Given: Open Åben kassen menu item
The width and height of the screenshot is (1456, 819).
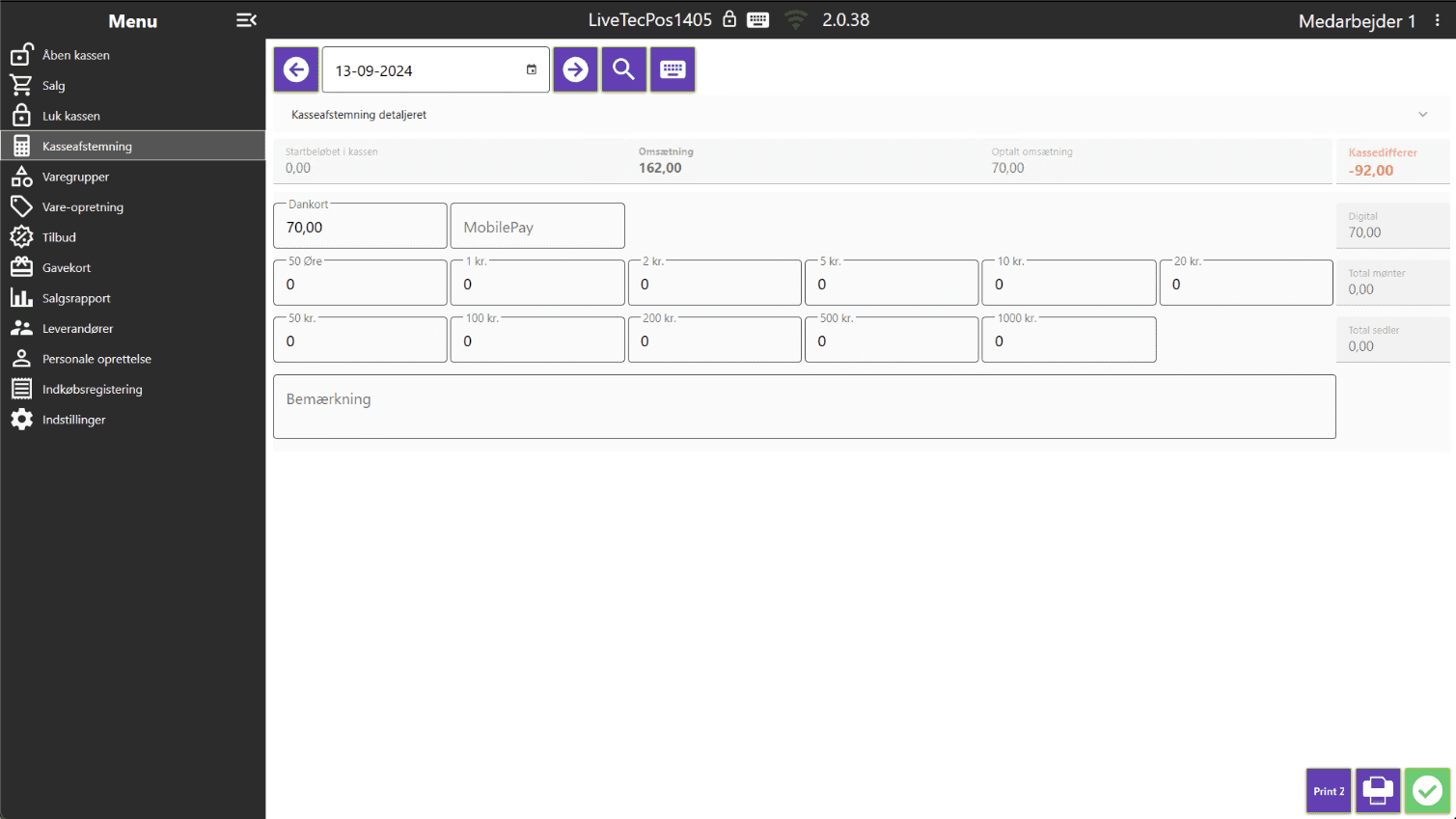Looking at the screenshot, I should pos(133,55).
